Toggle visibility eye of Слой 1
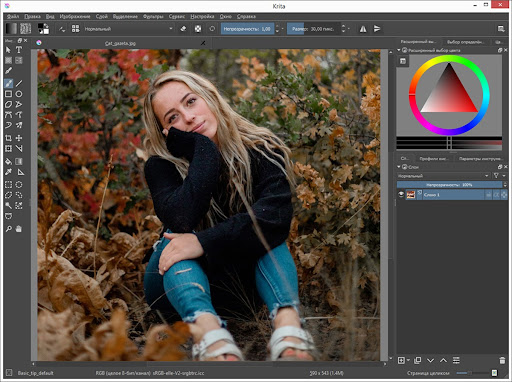 pyautogui.click(x=401, y=194)
